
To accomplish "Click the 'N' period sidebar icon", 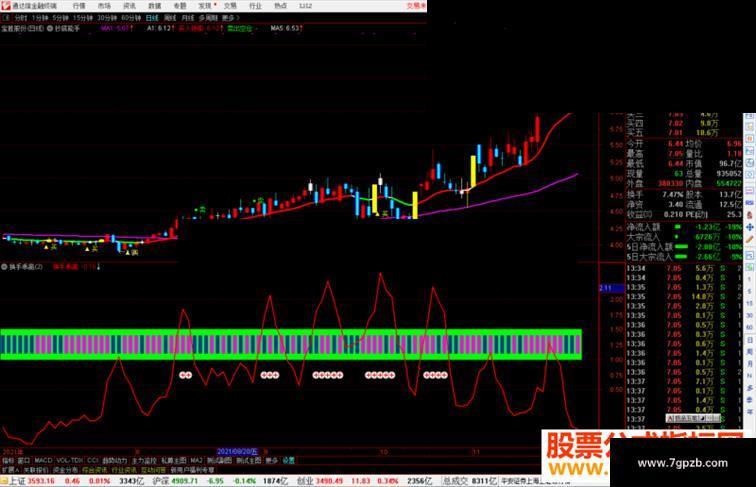I will [x=749, y=376].
